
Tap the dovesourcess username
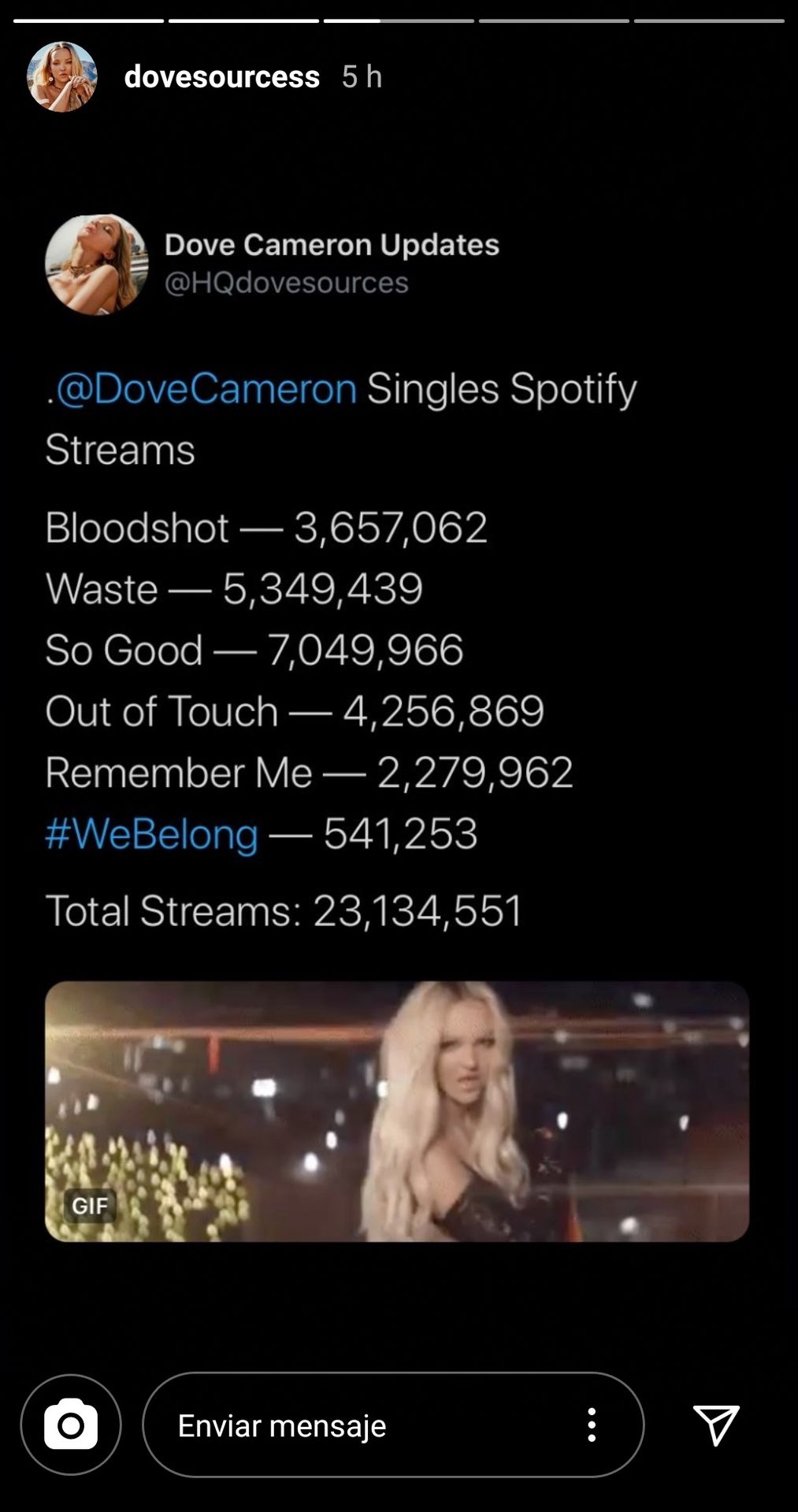coord(222,77)
